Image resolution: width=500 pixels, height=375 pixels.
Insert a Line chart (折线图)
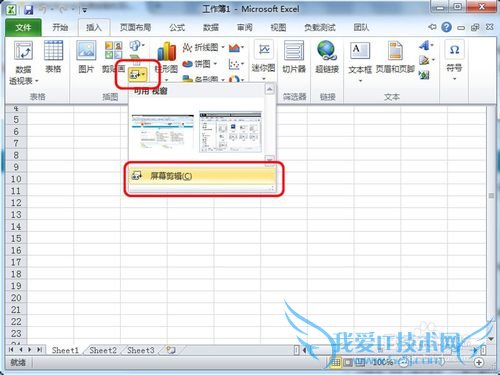point(200,48)
